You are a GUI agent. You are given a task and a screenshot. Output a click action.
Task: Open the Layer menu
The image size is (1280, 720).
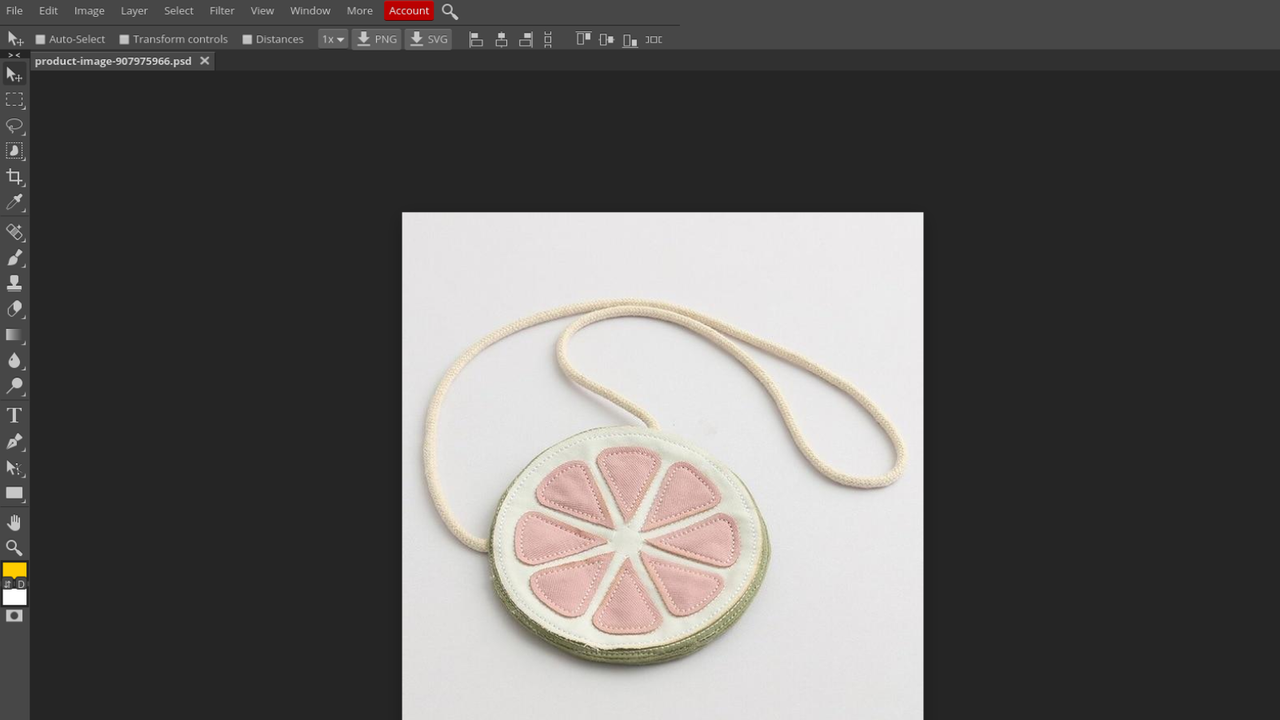[x=133, y=10]
